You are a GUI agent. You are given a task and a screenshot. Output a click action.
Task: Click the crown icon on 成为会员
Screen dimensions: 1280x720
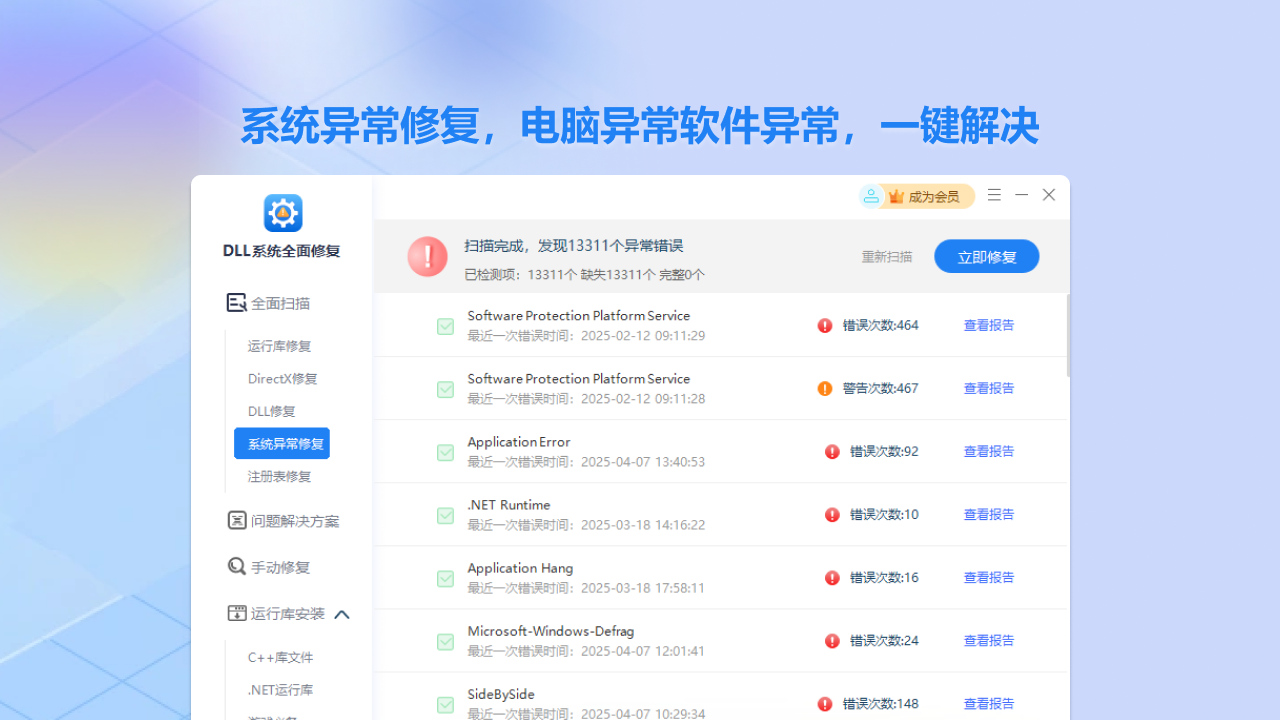click(x=896, y=196)
